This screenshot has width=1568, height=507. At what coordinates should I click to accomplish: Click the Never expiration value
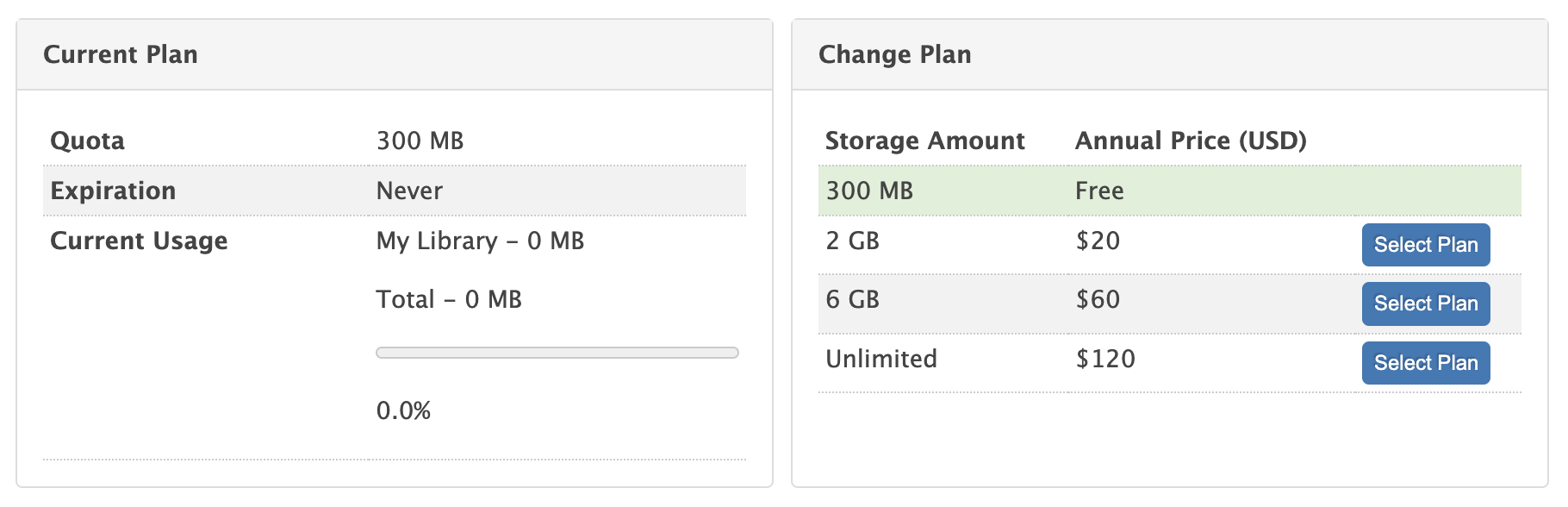coord(409,191)
